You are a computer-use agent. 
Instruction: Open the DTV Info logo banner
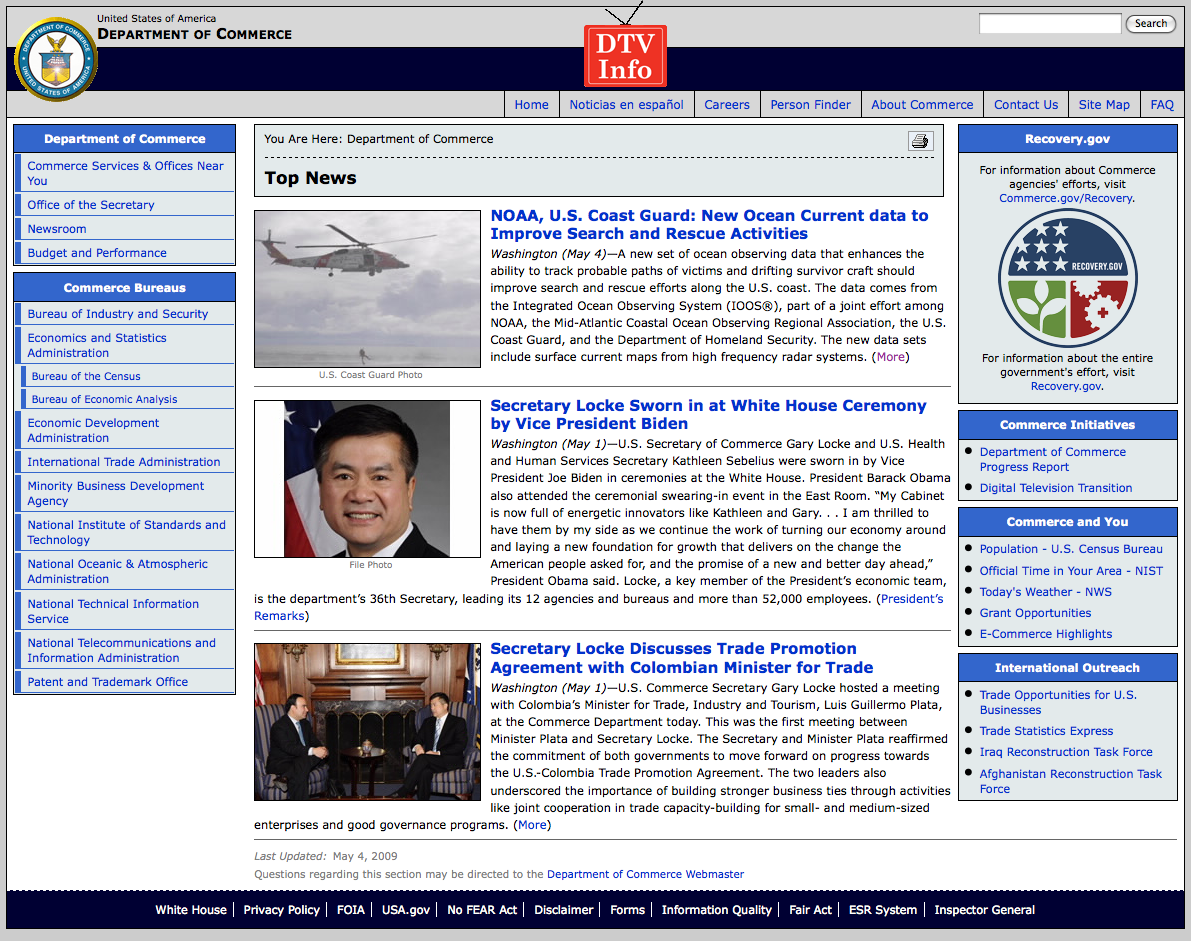(x=625, y=55)
